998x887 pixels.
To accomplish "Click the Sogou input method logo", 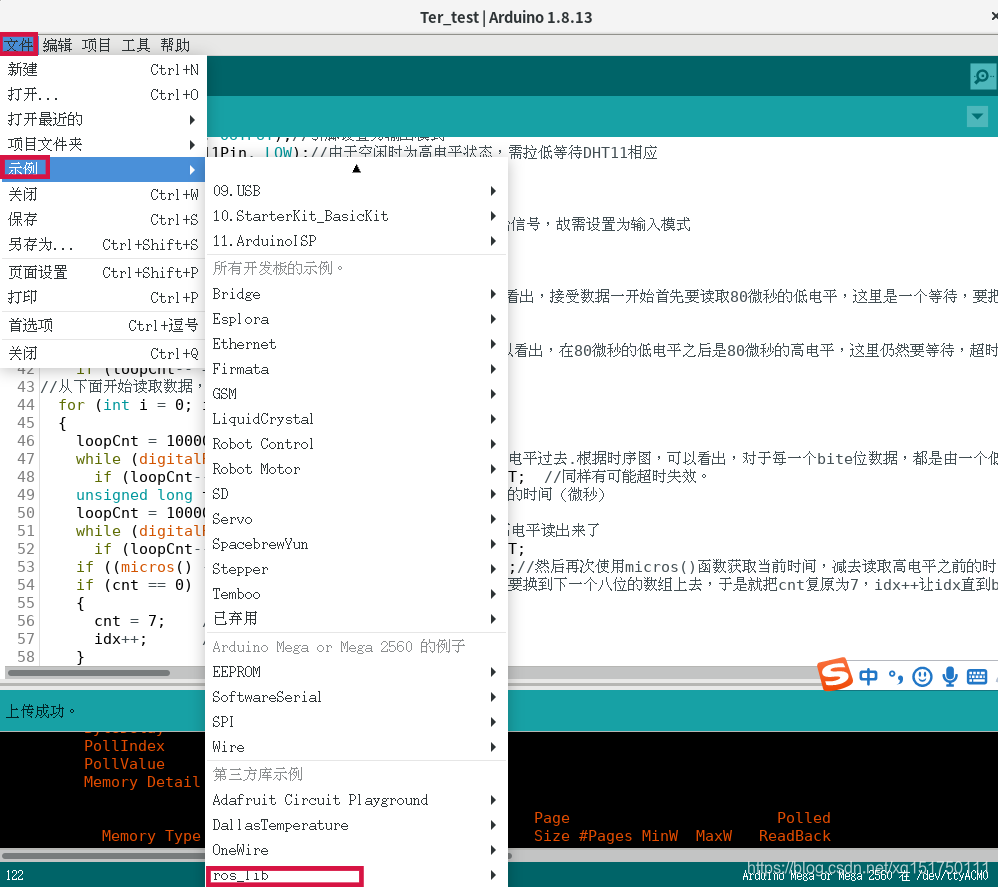I will coord(834,674).
